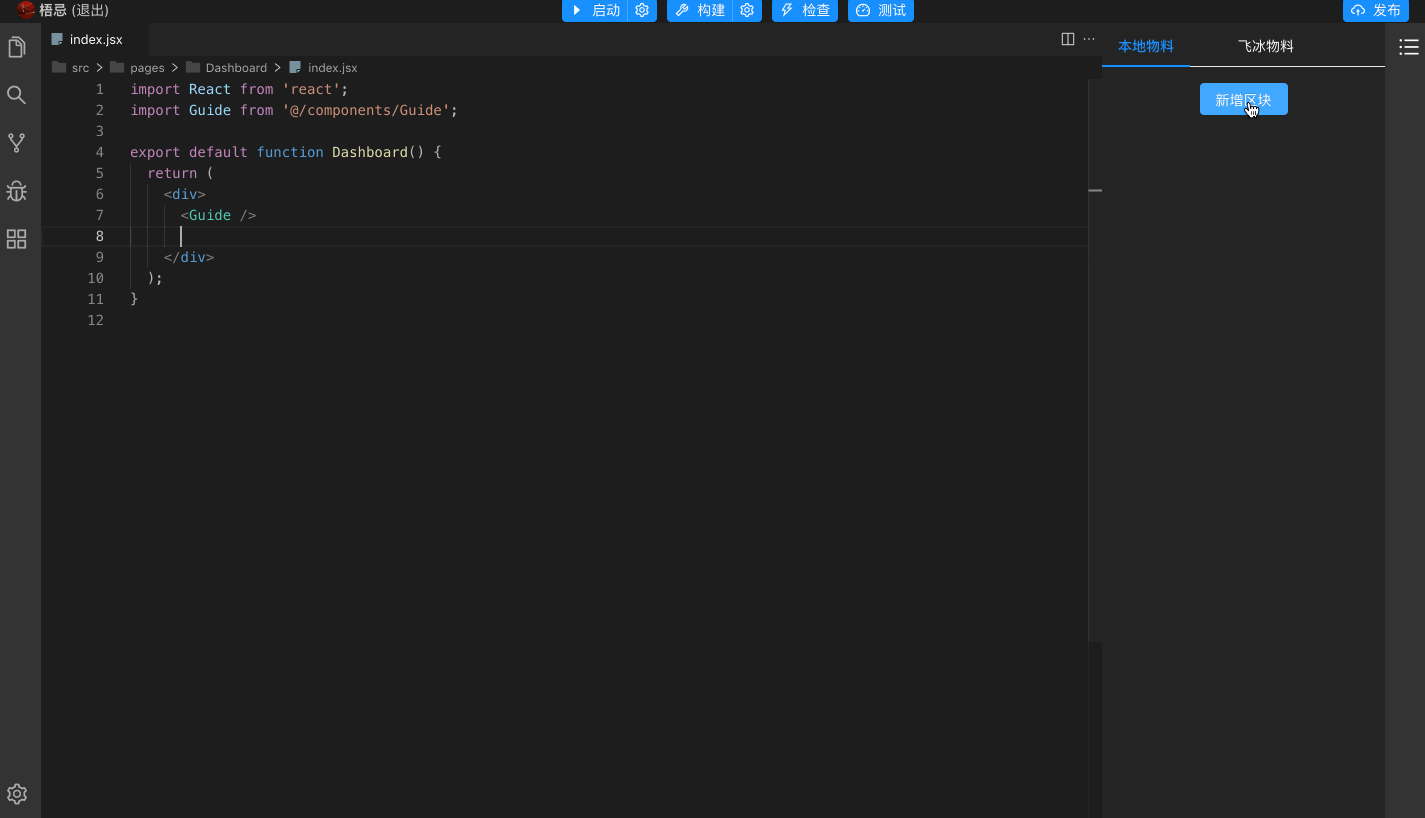Click index.jsx in the breadcrumb path
This screenshot has height=818, width=1425.
323,68
